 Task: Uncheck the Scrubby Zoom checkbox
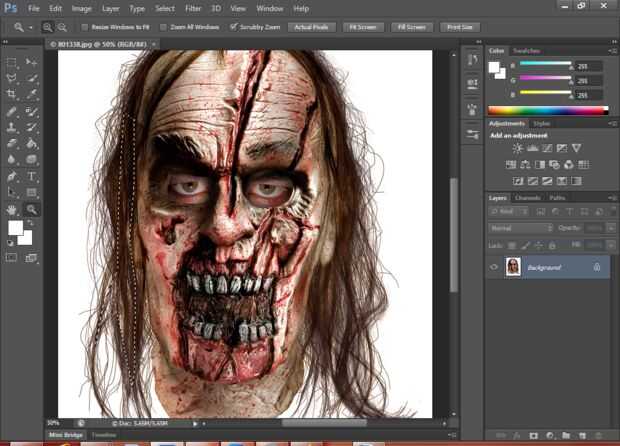[x=233, y=27]
